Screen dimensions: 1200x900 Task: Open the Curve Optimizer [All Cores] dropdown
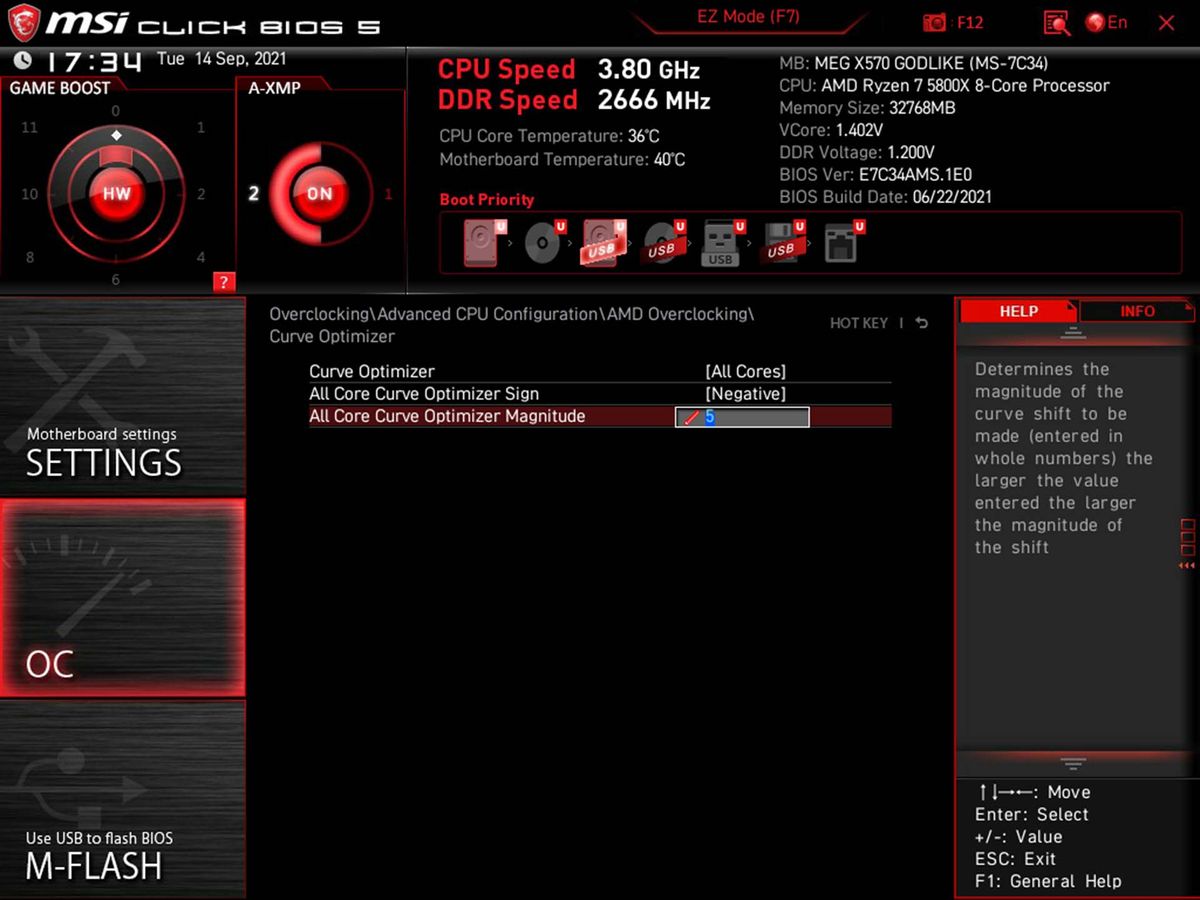point(745,371)
